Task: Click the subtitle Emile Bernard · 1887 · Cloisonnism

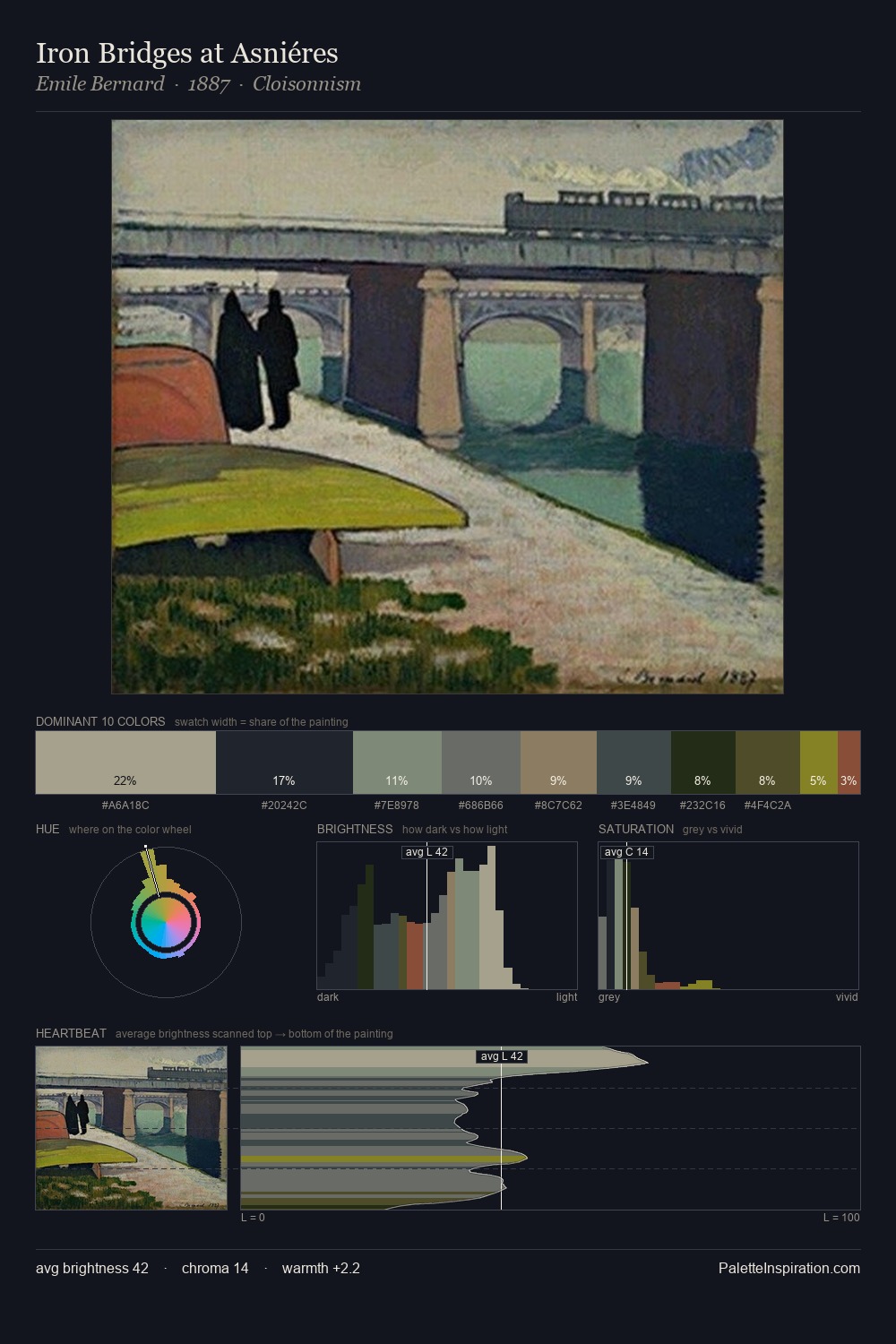Action: click(x=198, y=84)
